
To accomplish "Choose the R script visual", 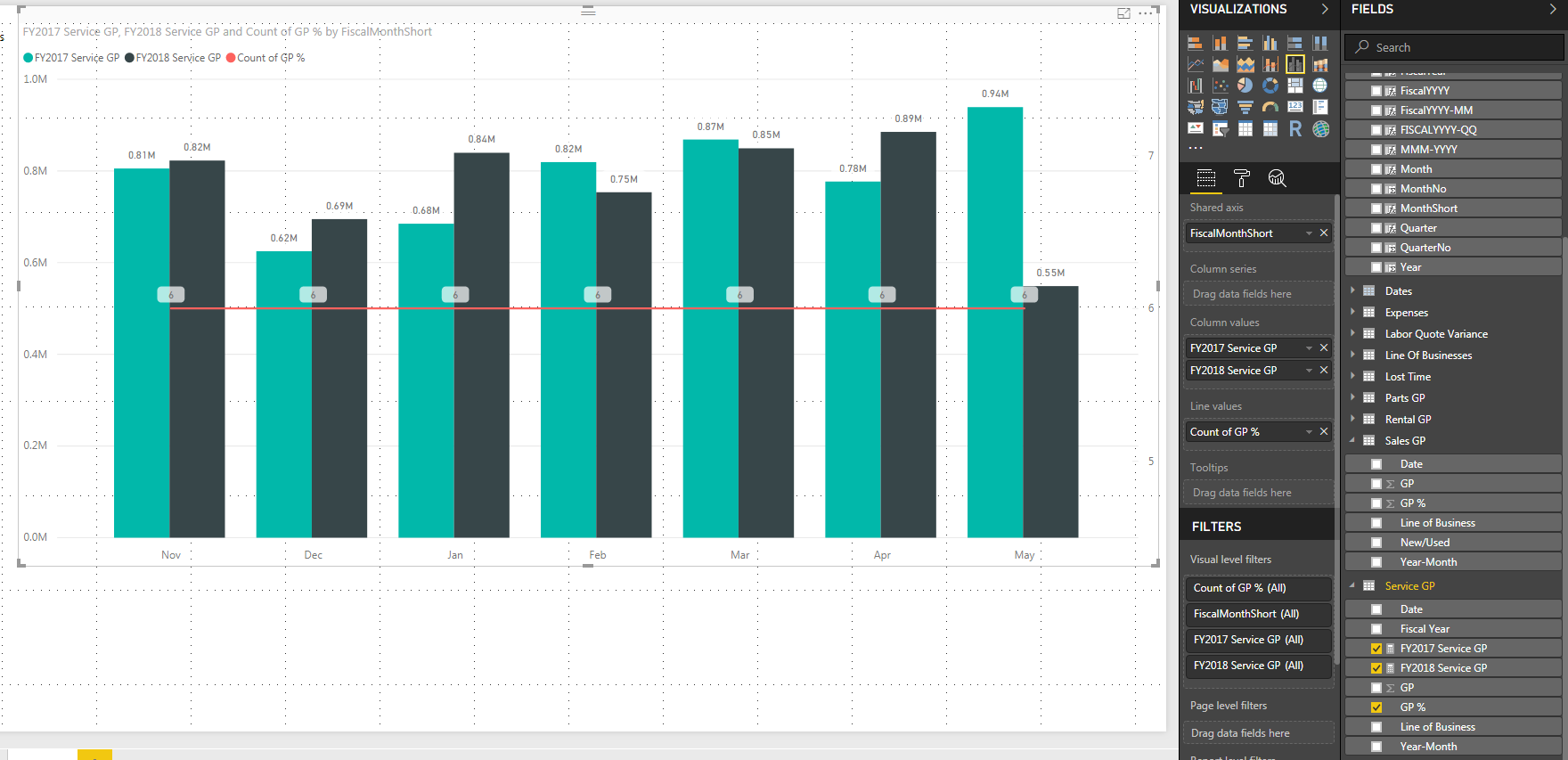I will [x=1295, y=129].
